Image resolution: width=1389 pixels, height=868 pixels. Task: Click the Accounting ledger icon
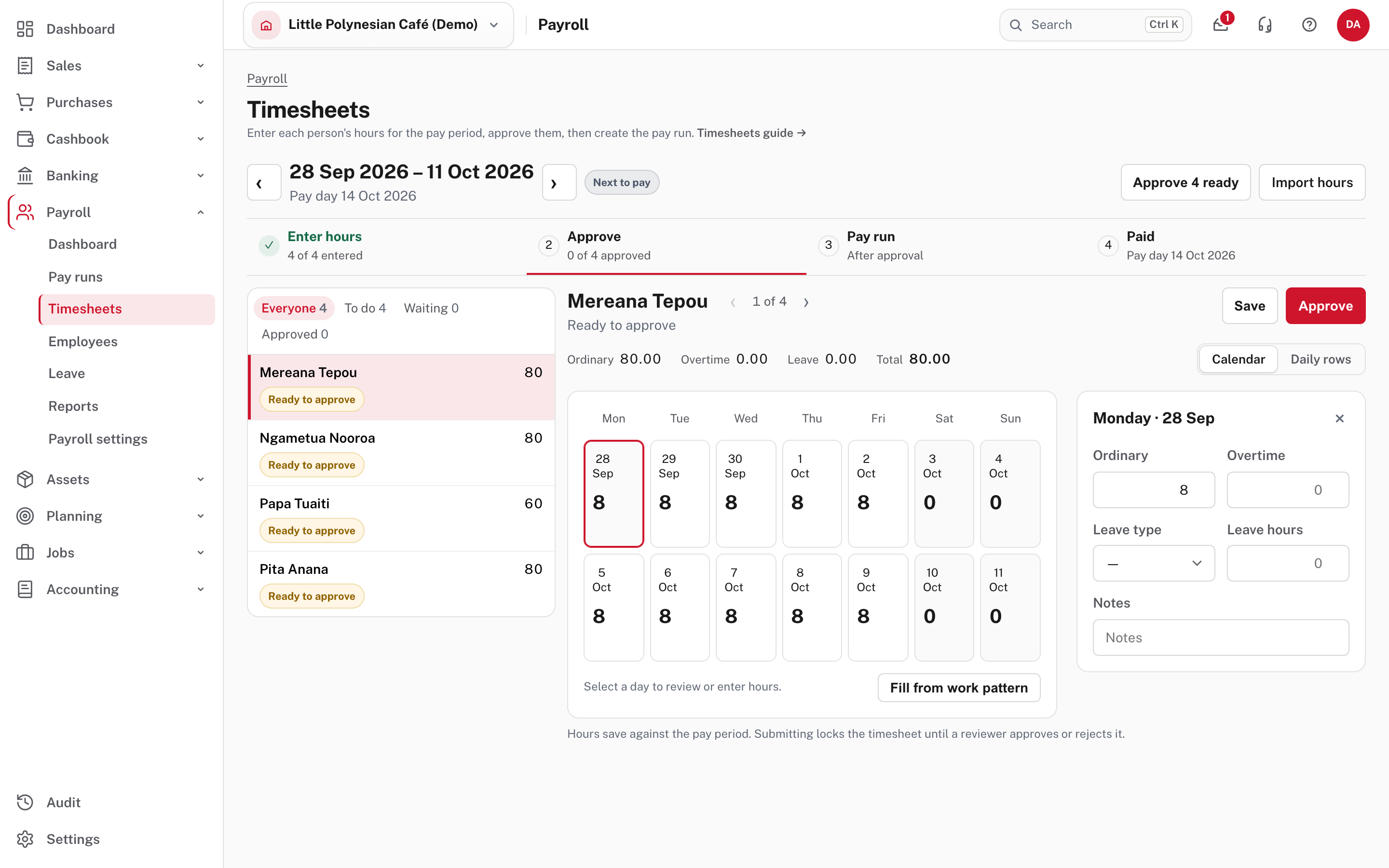pyautogui.click(x=25, y=590)
